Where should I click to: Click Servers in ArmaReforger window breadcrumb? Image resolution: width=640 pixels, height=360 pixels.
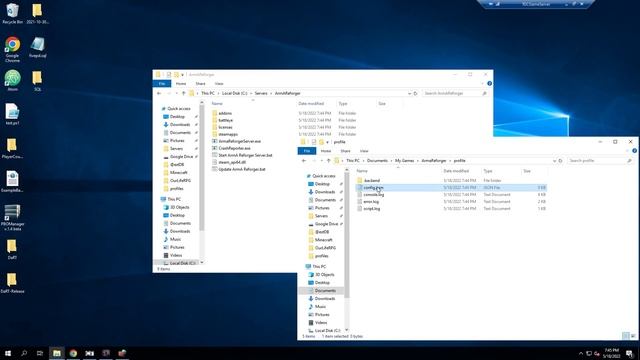coord(261,93)
